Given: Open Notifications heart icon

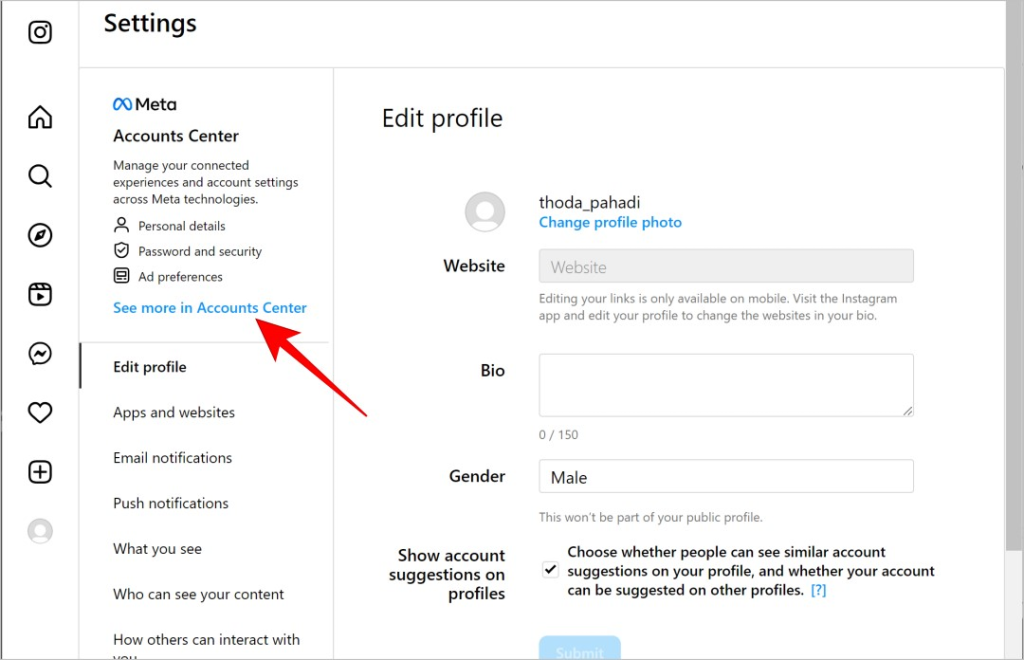Looking at the screenshot, I should point(40,413).
